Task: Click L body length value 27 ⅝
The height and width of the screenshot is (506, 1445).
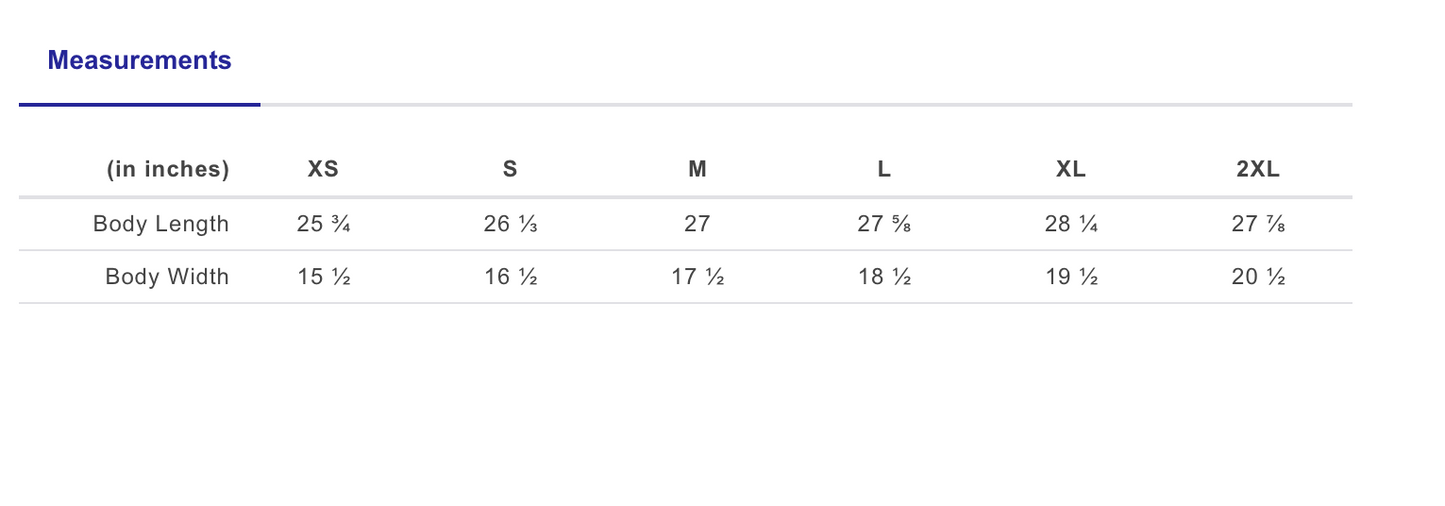Action: tap(884, 224)
